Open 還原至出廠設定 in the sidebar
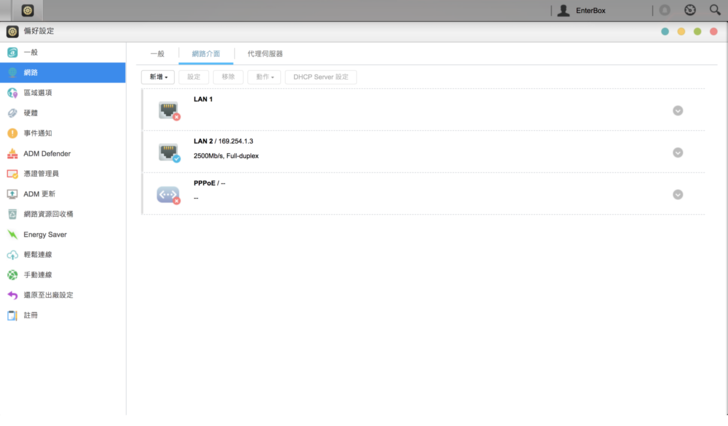The width and height of the screenshot is (728, 426). [63, 295]
